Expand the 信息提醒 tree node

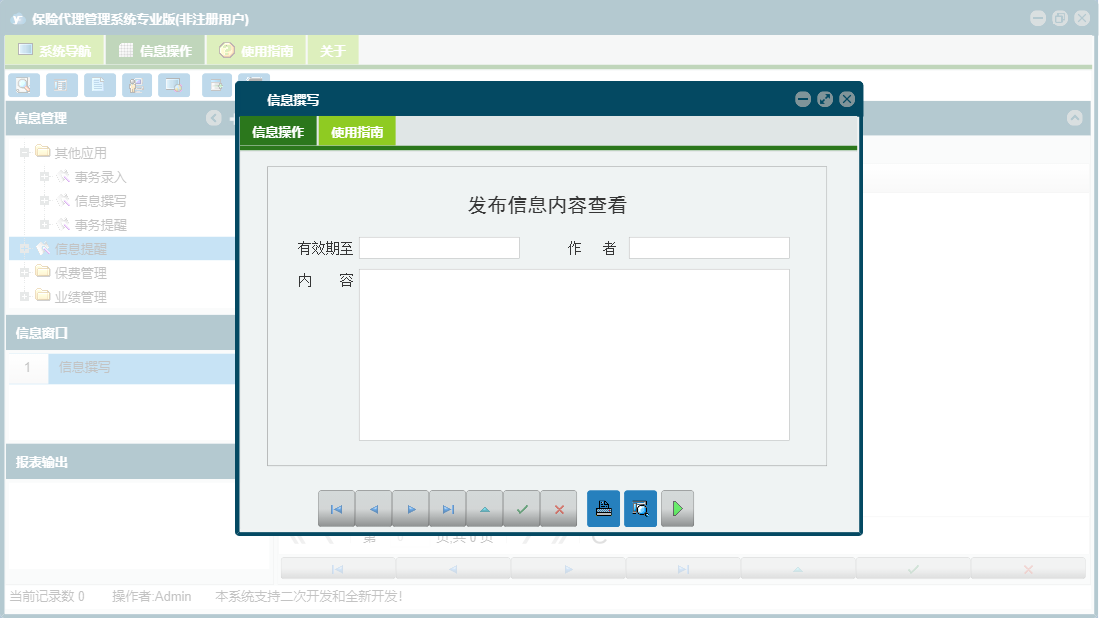pyautogui.click(x=25, y=249)
